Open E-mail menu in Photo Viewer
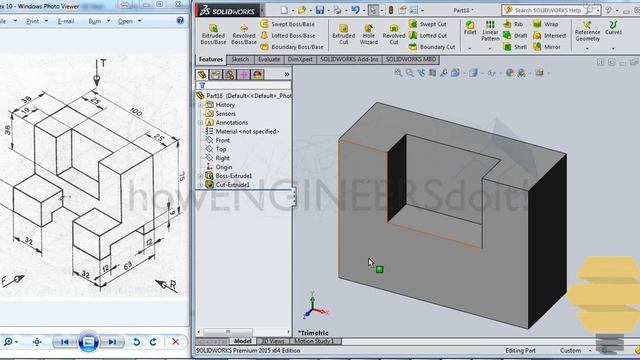 66,21
